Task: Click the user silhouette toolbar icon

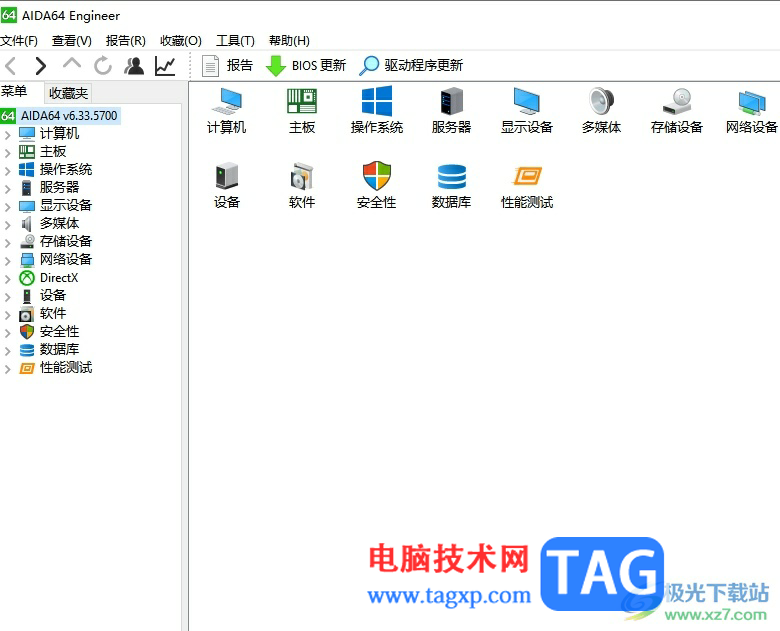Action: coord(134,66)
